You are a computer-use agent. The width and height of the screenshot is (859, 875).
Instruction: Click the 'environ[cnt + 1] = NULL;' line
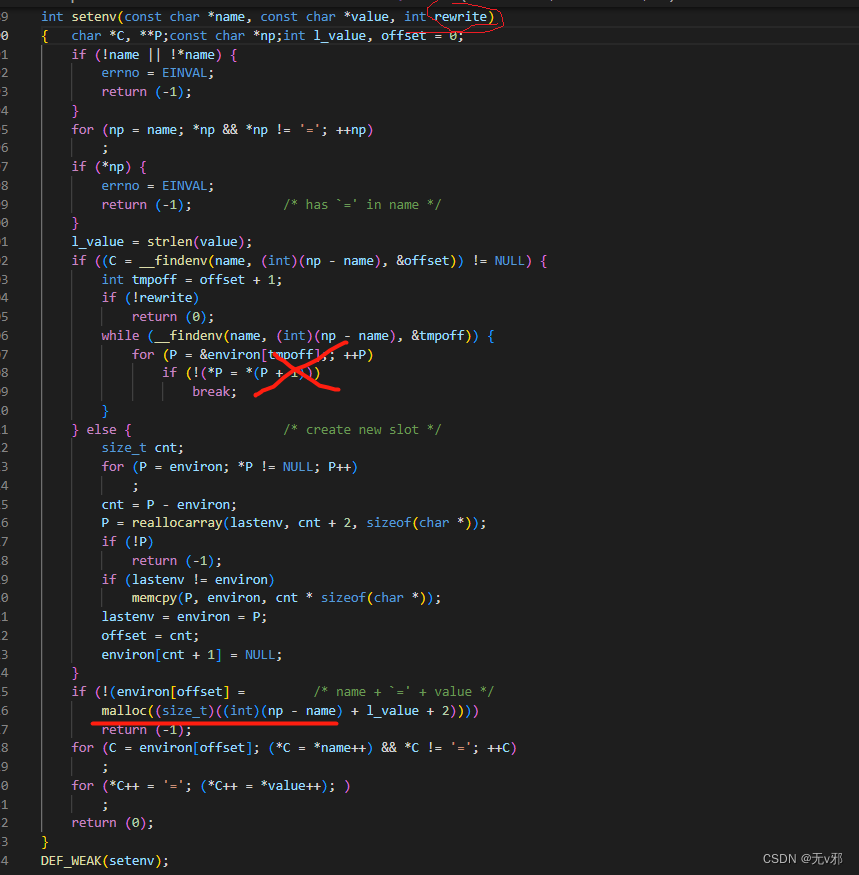191,655
